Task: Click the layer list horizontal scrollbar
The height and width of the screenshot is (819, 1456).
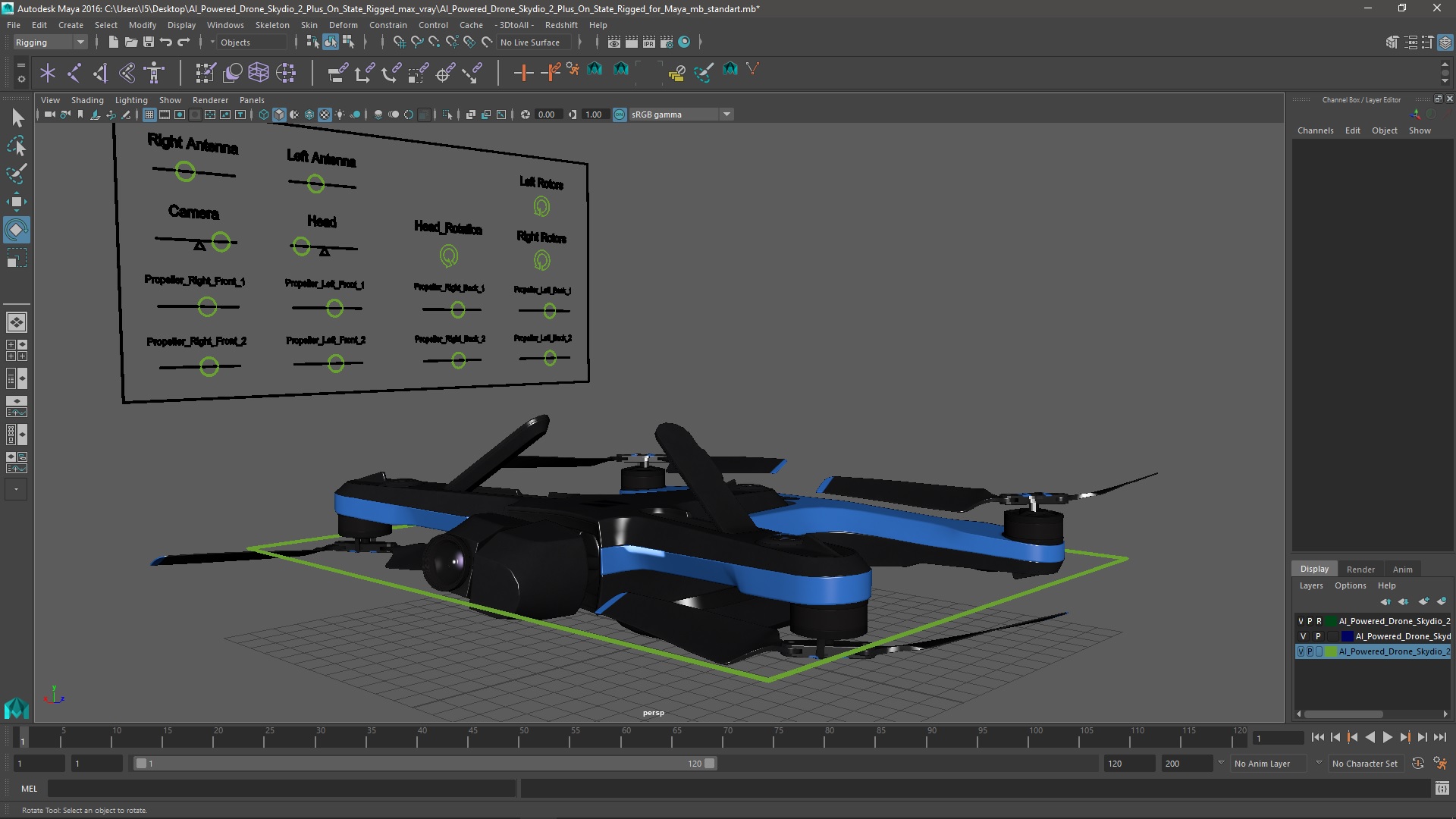Action: point(1343,714)
